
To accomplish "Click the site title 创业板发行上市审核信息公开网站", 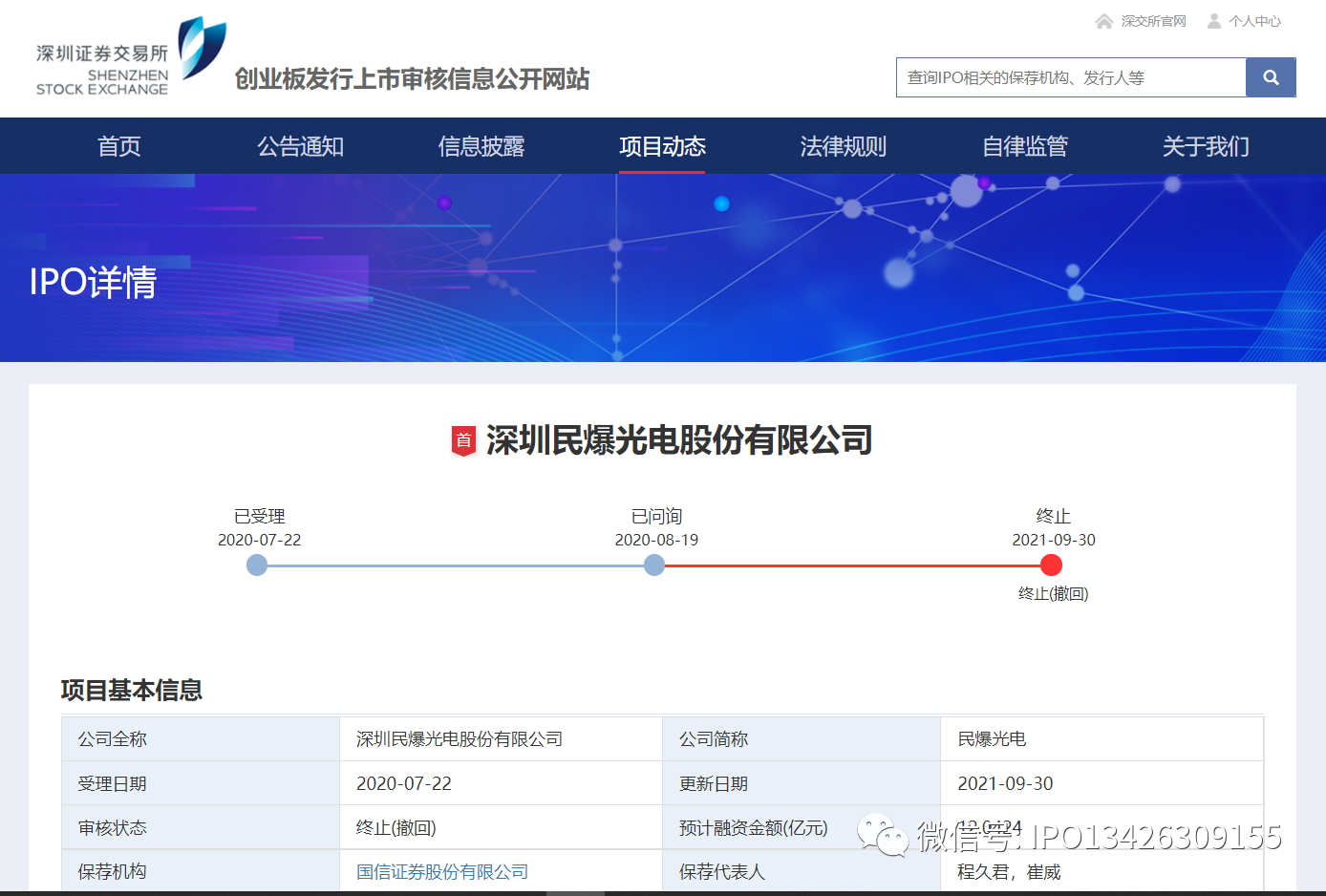I will pyautogui.click(x=412, y=78).
